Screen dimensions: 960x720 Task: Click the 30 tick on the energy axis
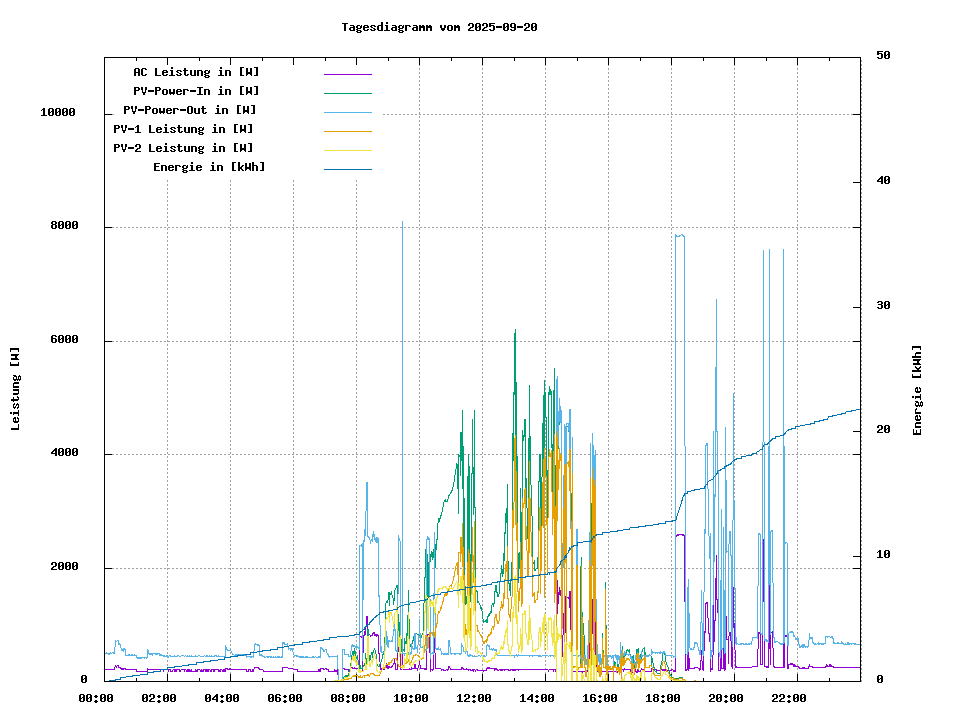(883, 306)
